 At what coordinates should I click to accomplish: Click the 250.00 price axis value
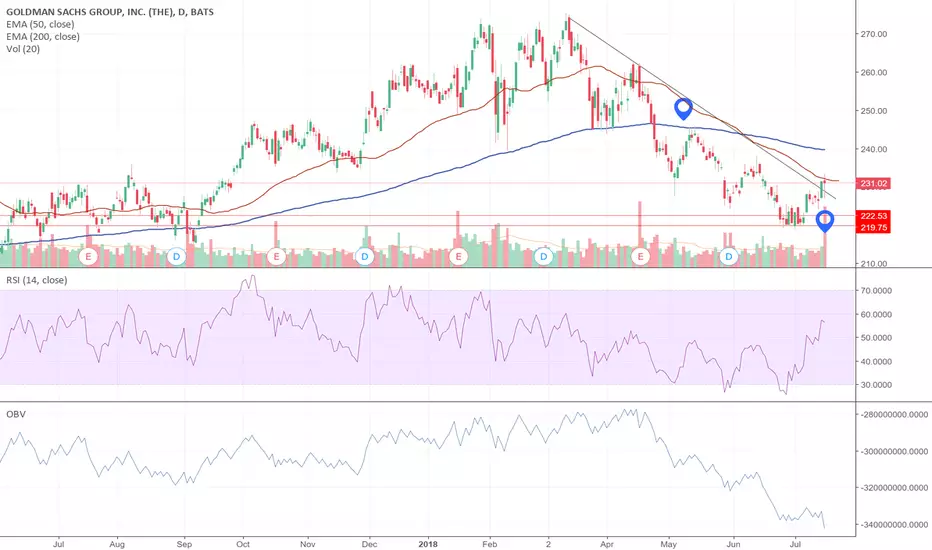coord(874,111)
